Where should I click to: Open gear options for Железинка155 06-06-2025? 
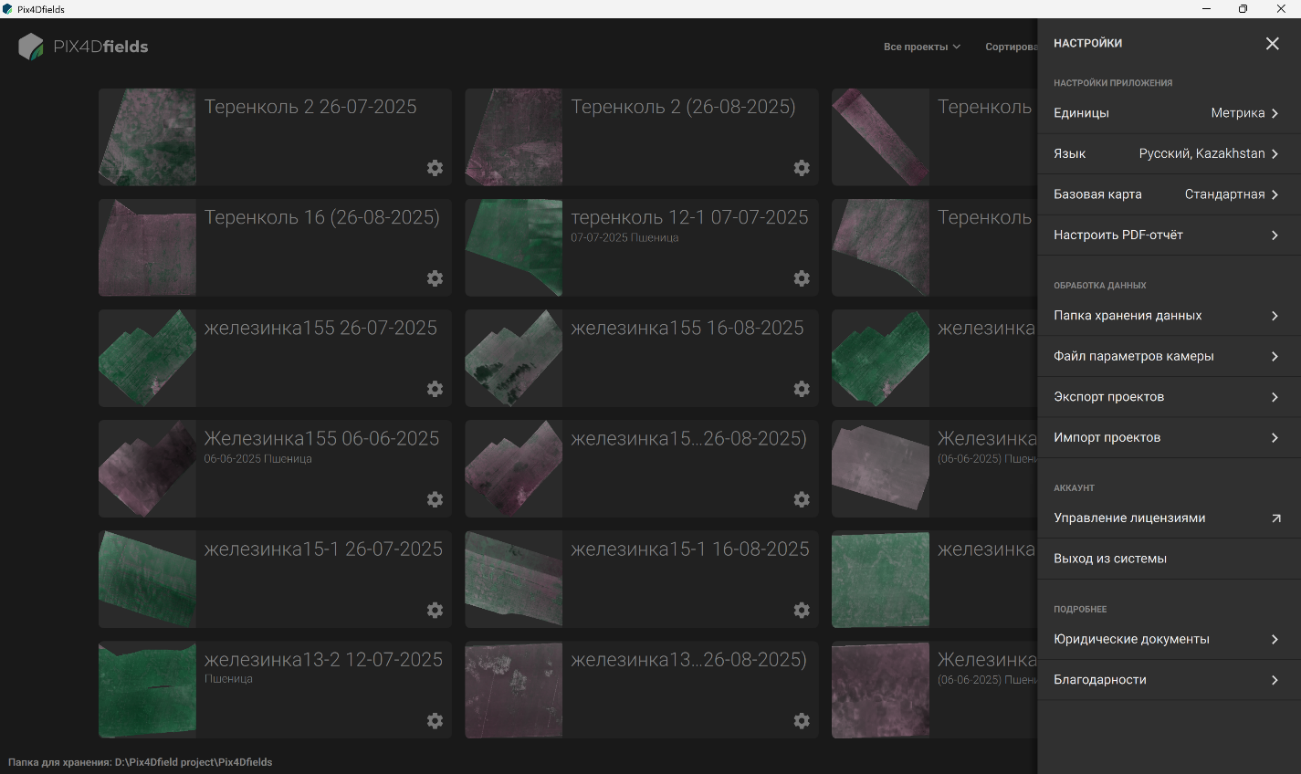pyautogui.click(x=435, y=499)
